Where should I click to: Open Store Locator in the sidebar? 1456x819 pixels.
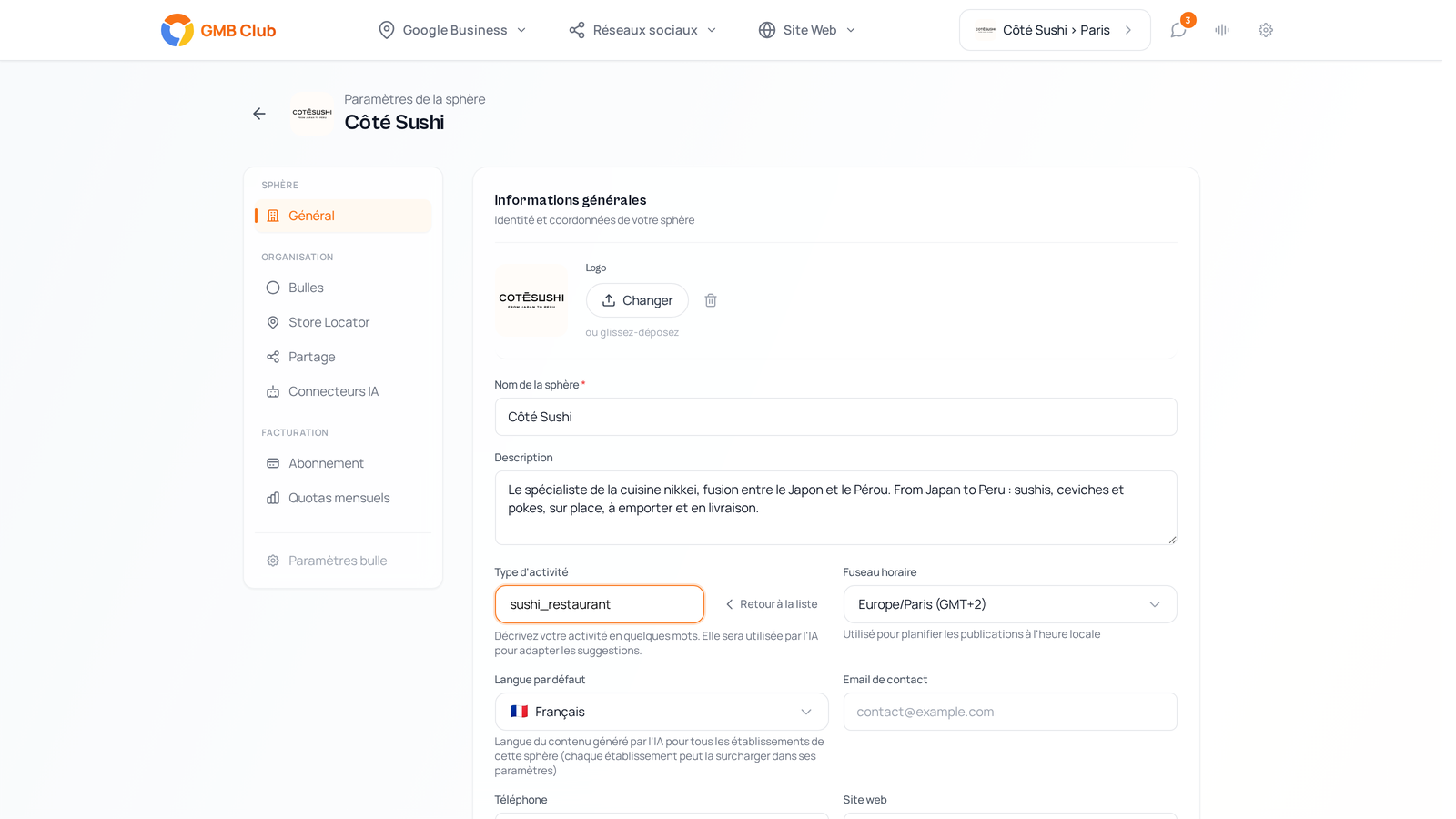coord(343,322)
